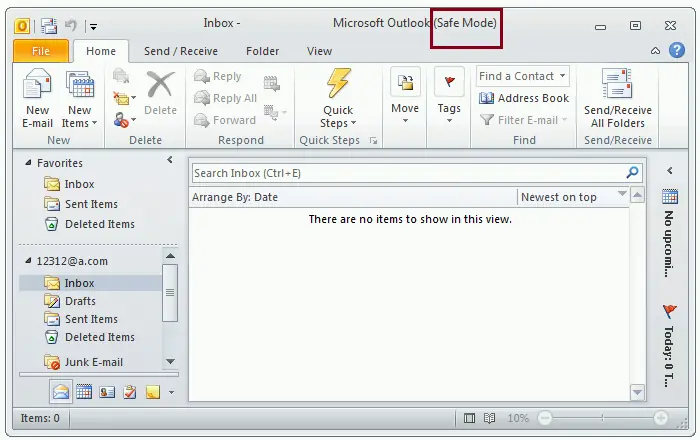
Task: Open the Address Book
Action: (x=524, y=98)
